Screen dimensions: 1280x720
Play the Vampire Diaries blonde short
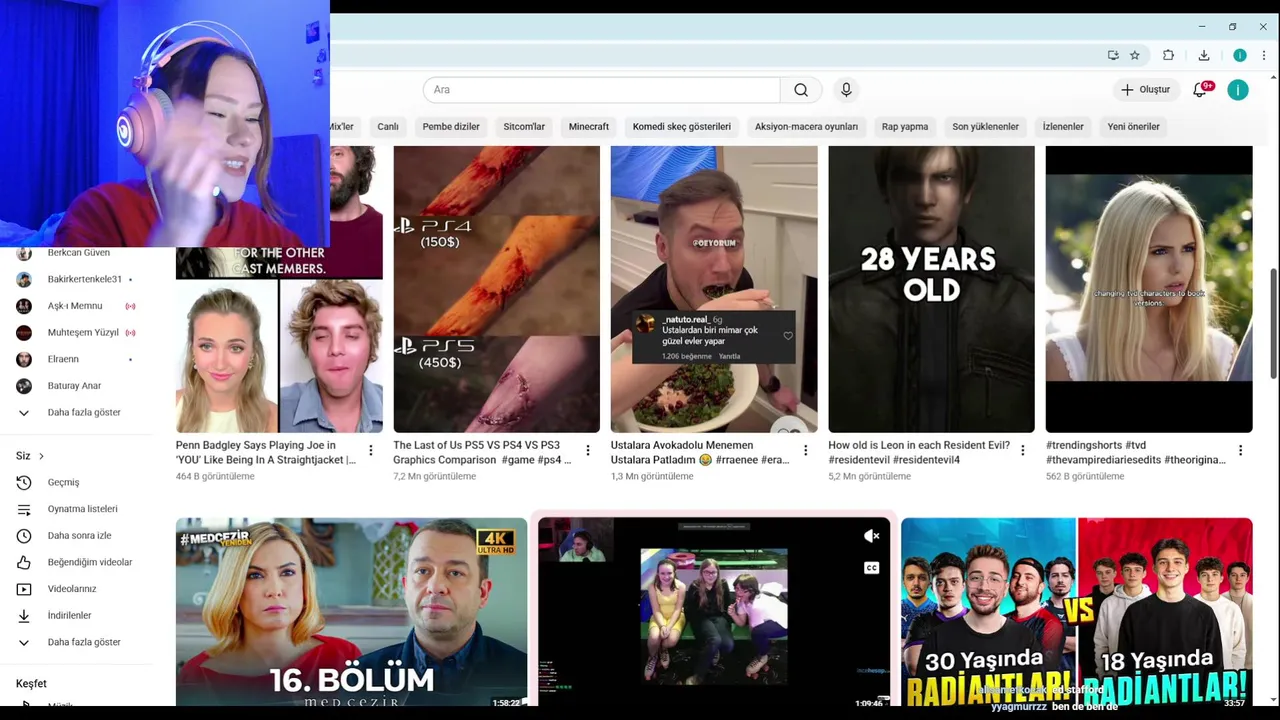pyautogui.click(x=1149, y=289)
